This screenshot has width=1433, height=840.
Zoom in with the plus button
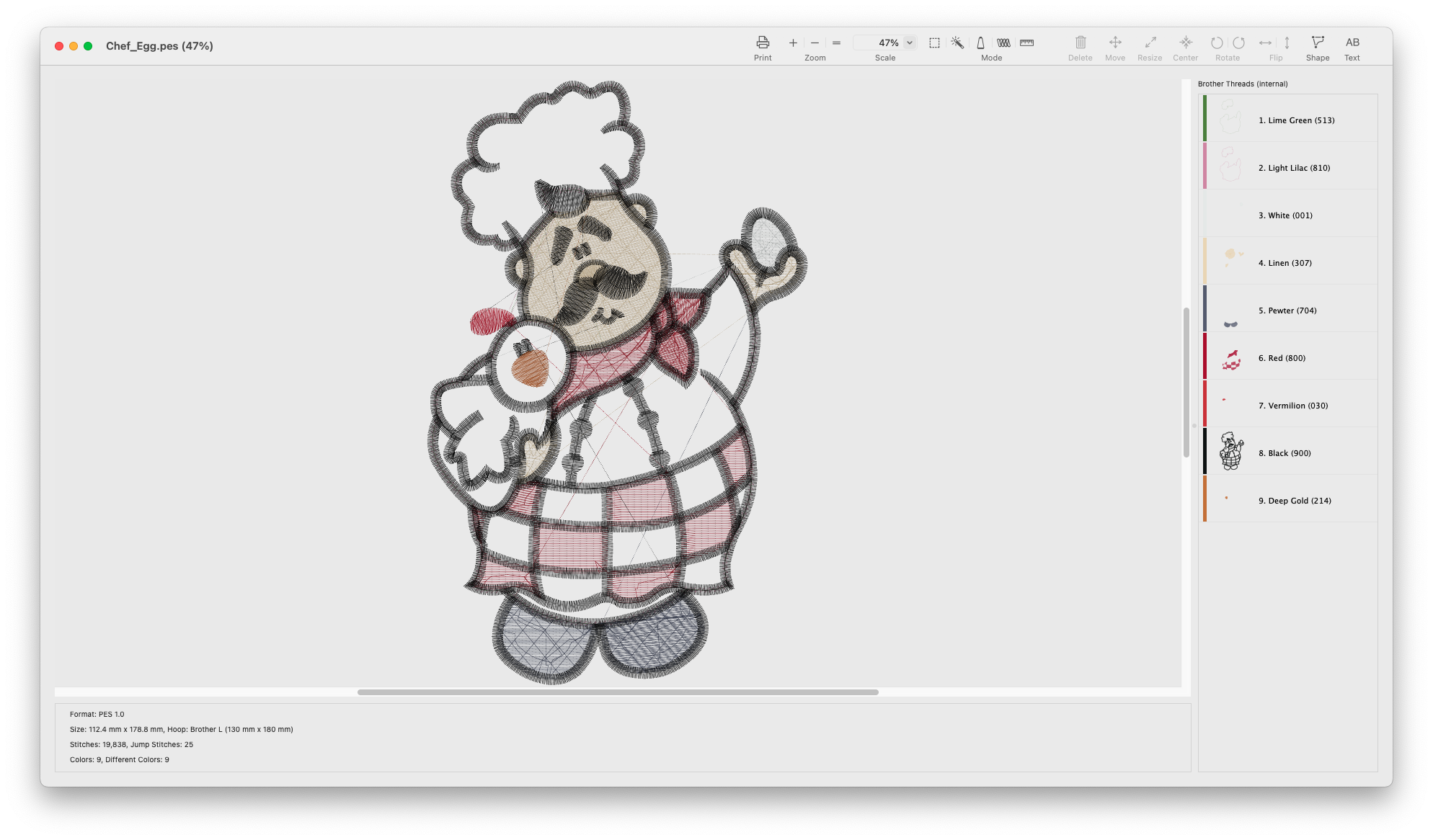793,43
